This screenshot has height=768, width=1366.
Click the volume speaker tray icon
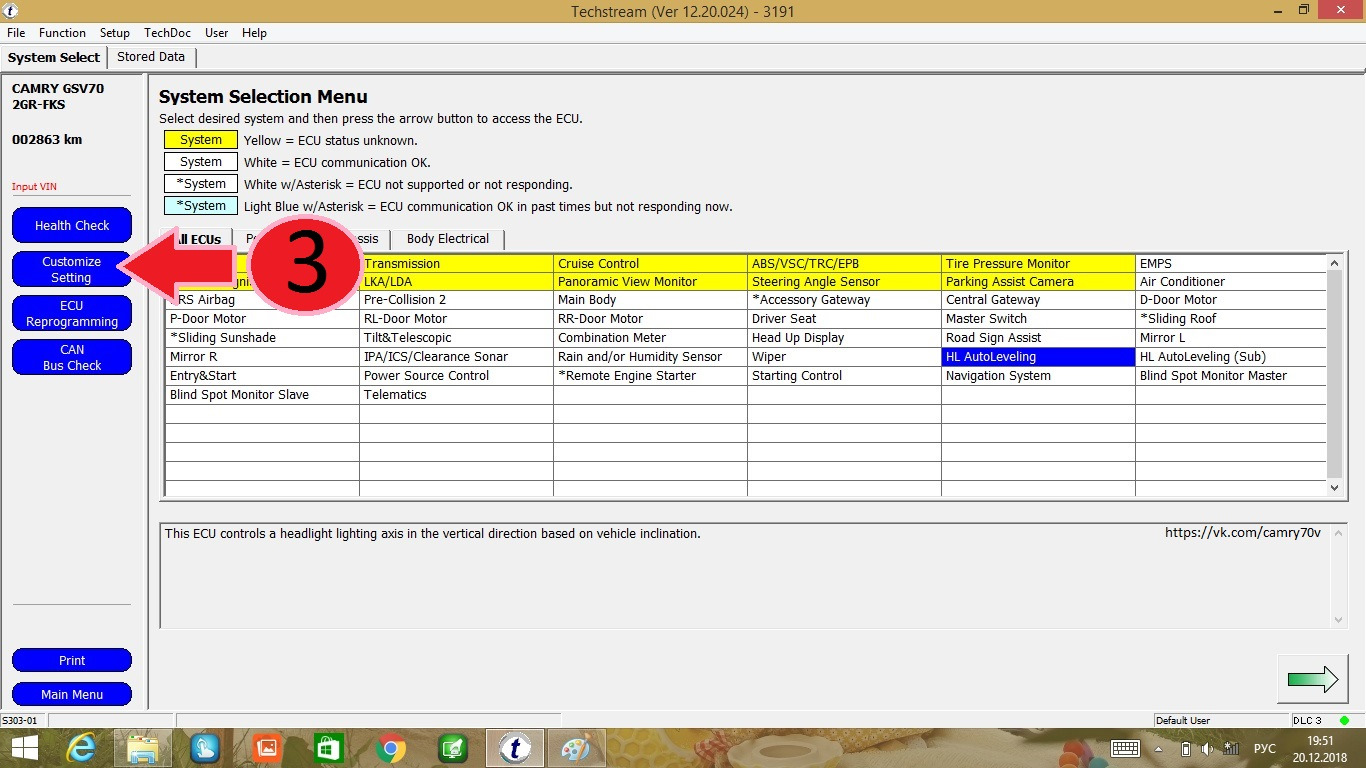1208,748
